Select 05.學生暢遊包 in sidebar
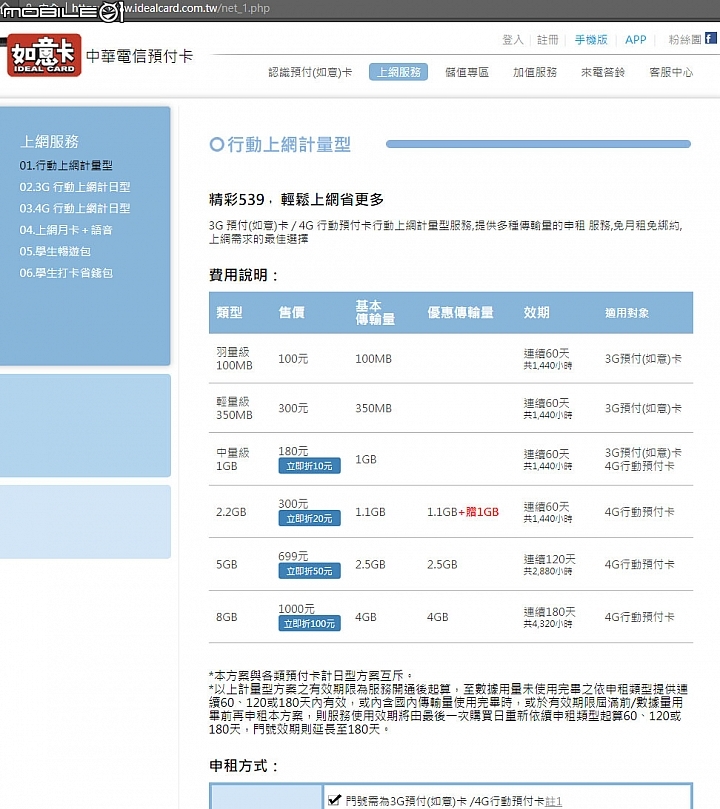This screenshot has height=809, width=720. pos(55,251)
